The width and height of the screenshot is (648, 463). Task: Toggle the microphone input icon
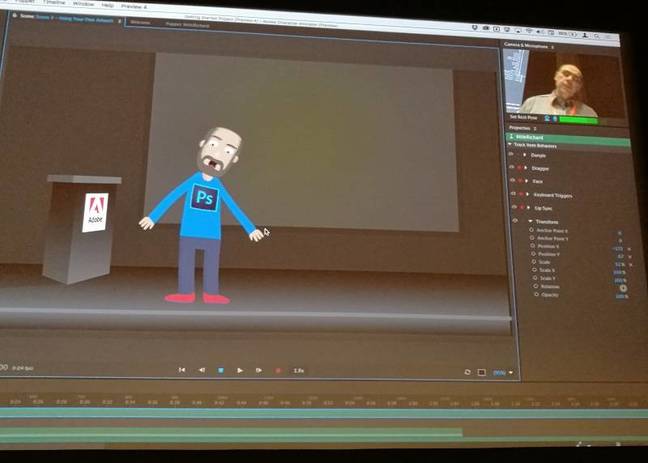pos(555,119)
